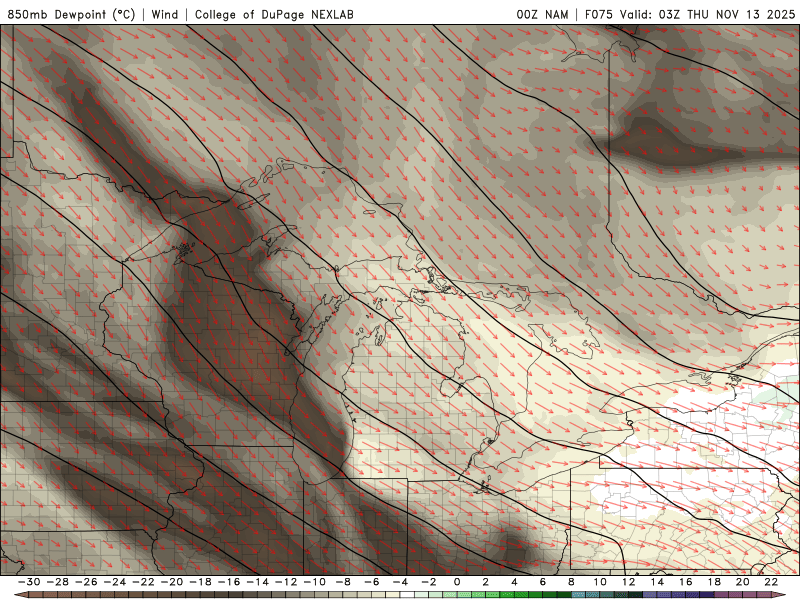Click the 4 label on the color scale
800x600 pixels.
pyautogui.click(x=514, y=582)
